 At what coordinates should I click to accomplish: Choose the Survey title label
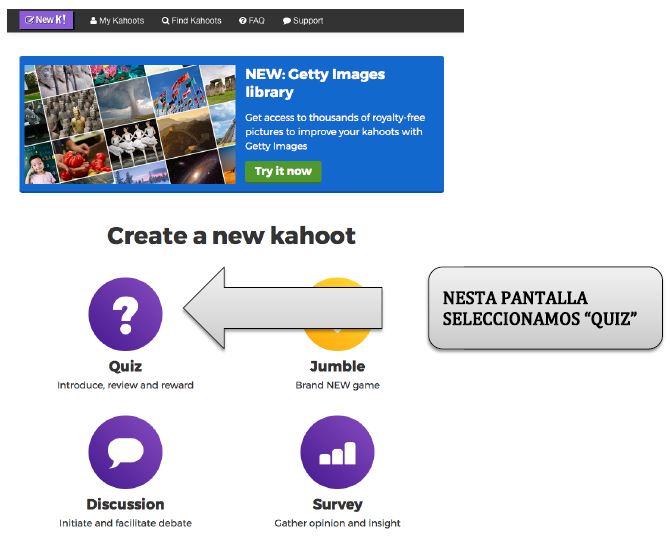tap(337, 504)
